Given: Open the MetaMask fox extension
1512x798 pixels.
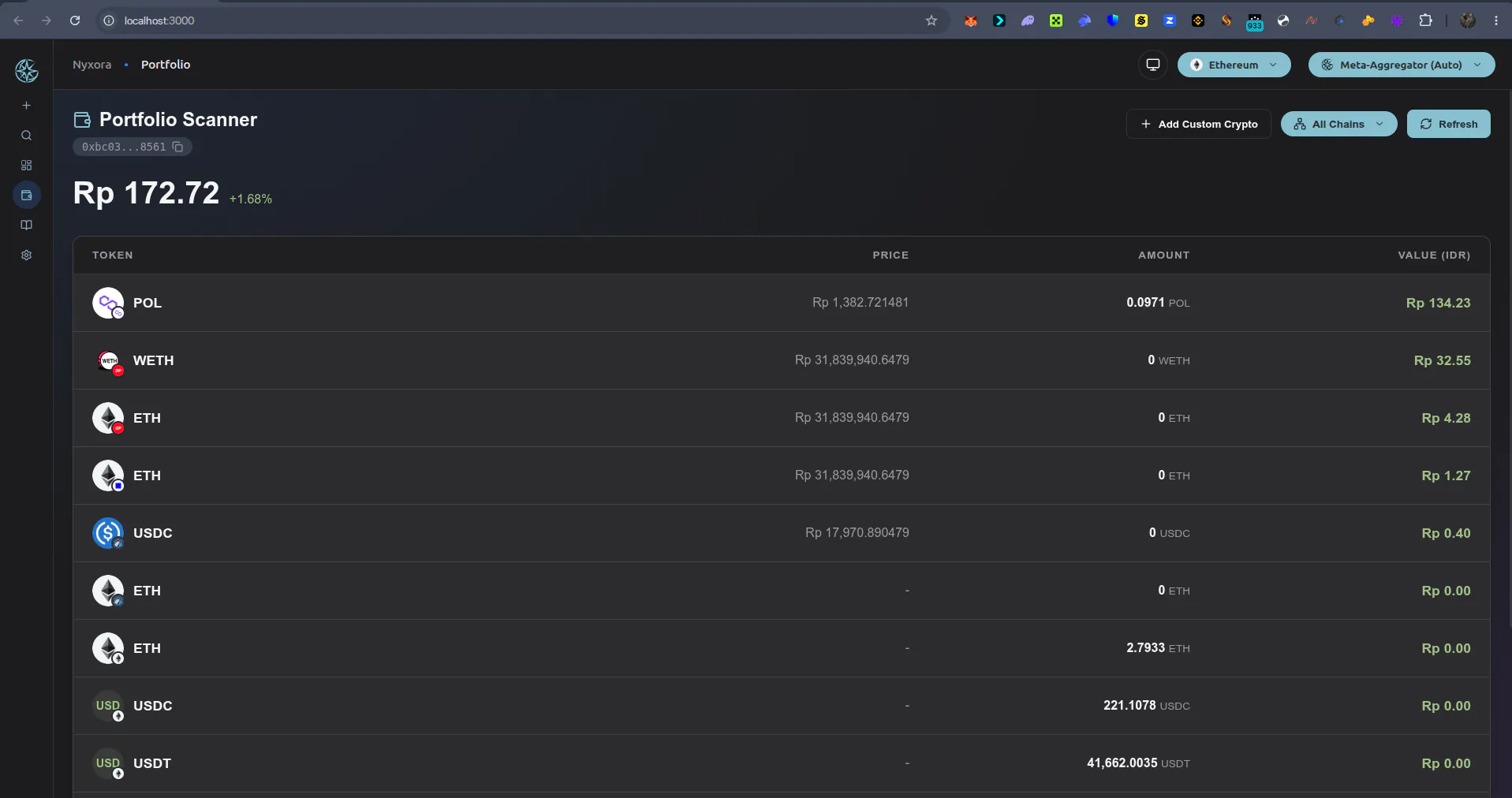Looking at the screenshot, I should 971,21.
